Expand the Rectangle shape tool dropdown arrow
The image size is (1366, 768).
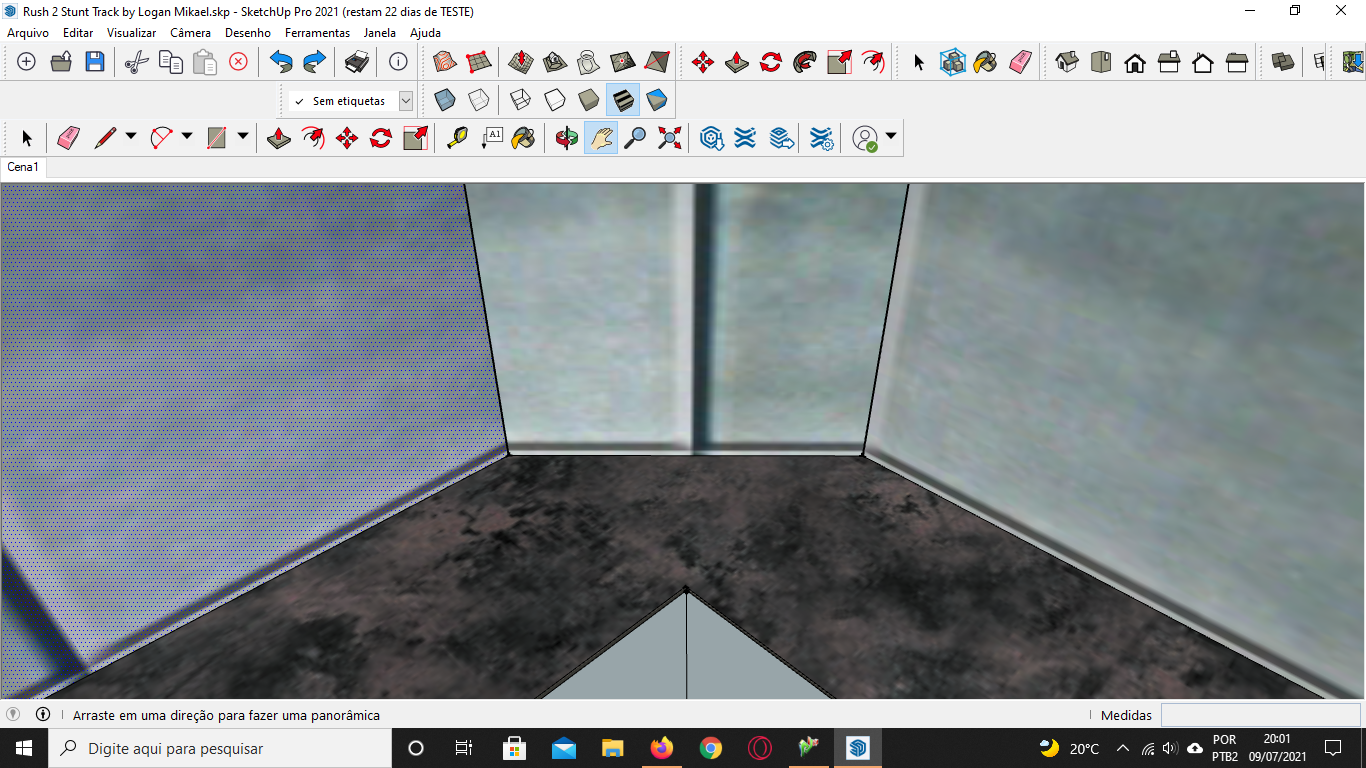pos(243,137)
